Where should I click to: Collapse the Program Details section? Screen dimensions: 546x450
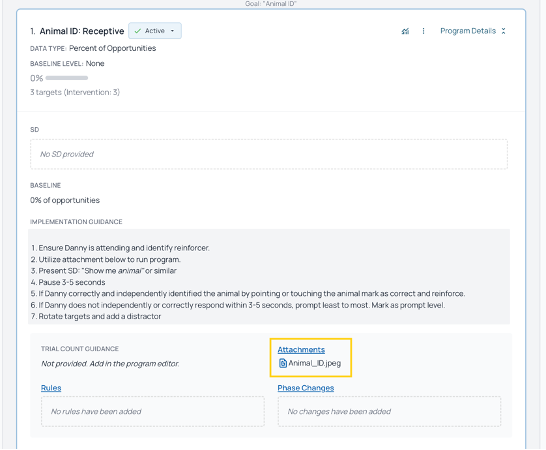(x=473, y=31)
